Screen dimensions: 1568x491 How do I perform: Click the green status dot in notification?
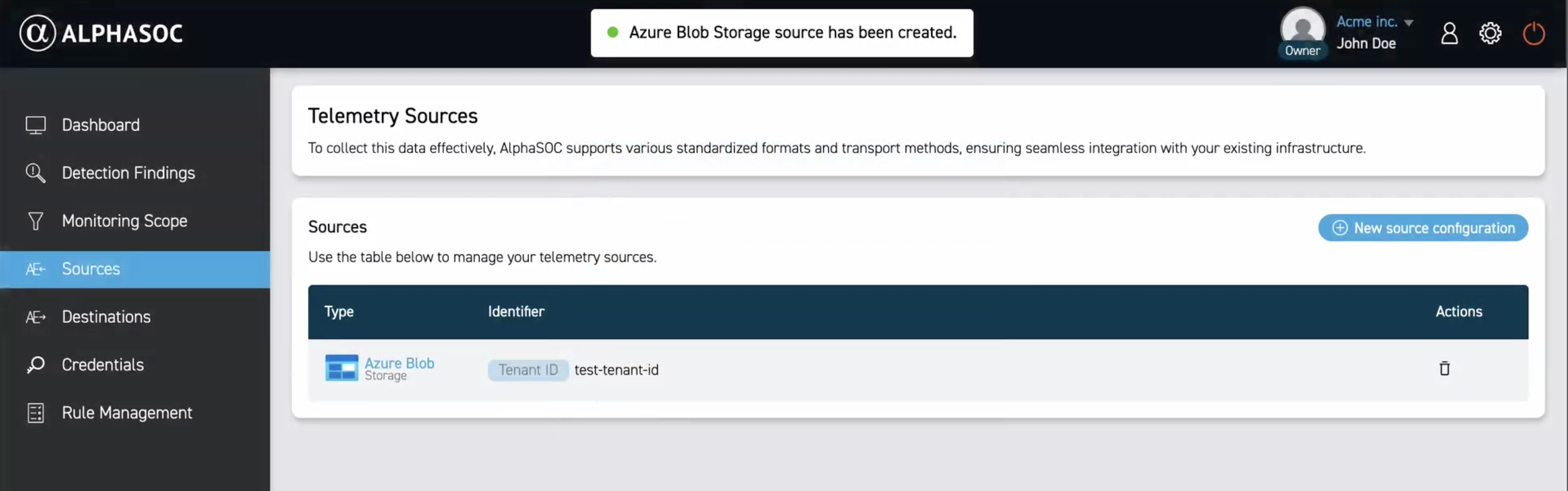point(613,32)
